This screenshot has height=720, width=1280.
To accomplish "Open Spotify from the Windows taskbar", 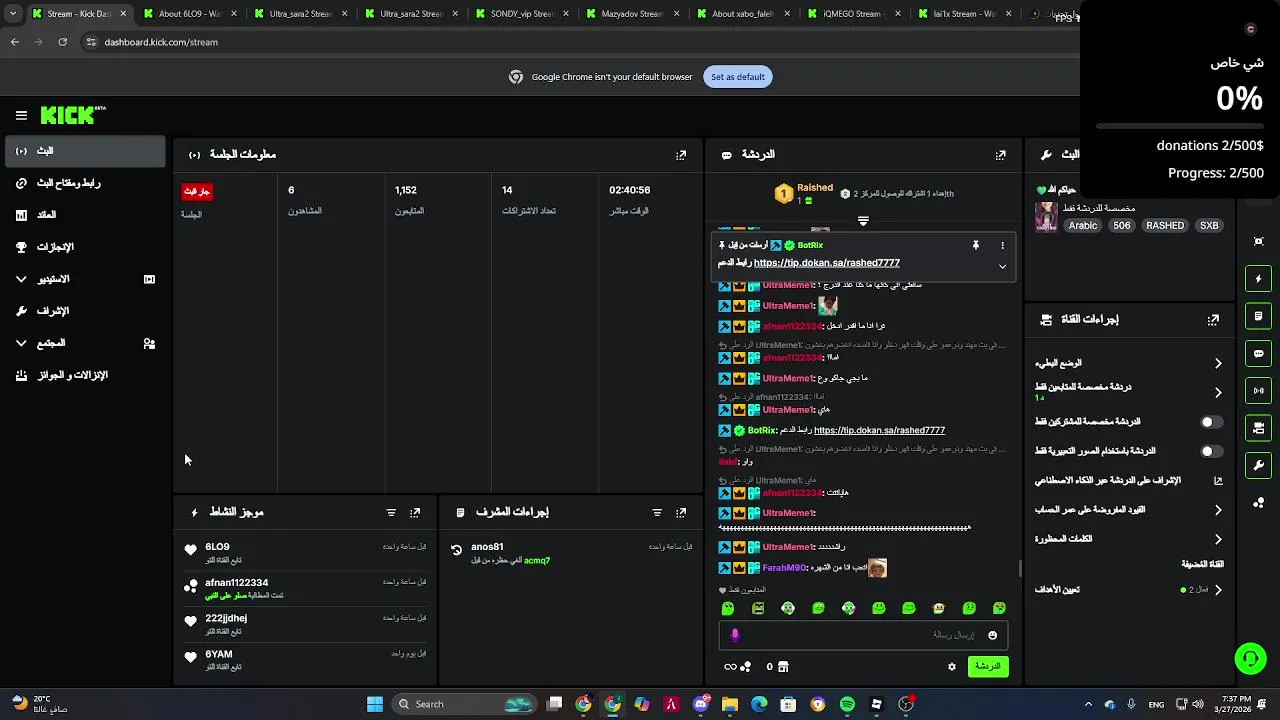I will (847, 704).
